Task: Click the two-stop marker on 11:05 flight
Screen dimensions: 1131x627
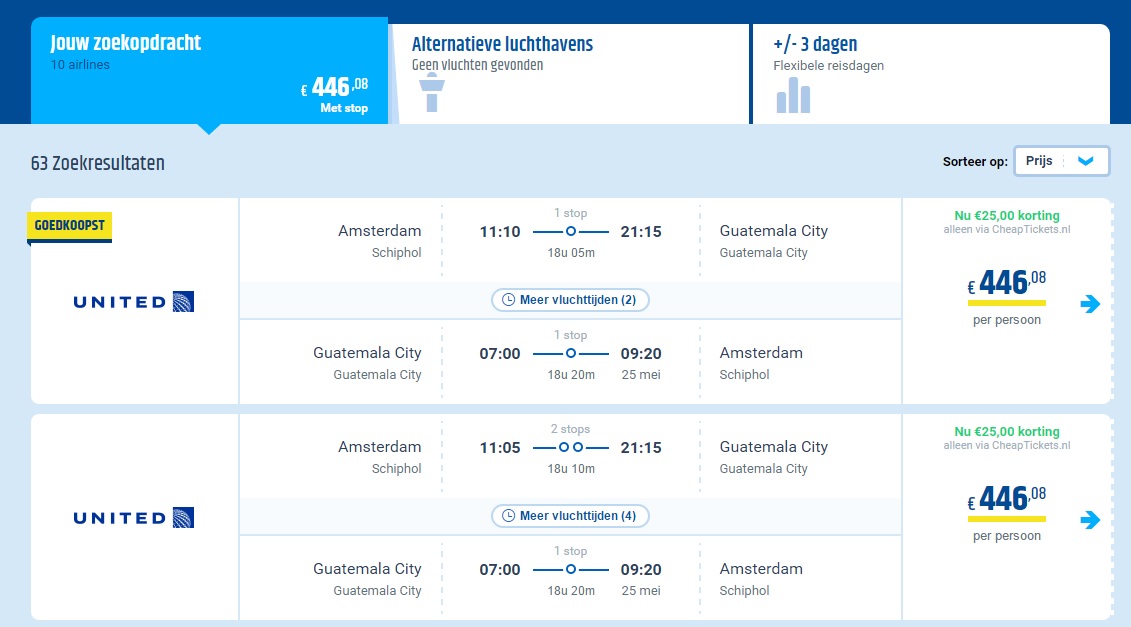Action: tap(571, 447)
